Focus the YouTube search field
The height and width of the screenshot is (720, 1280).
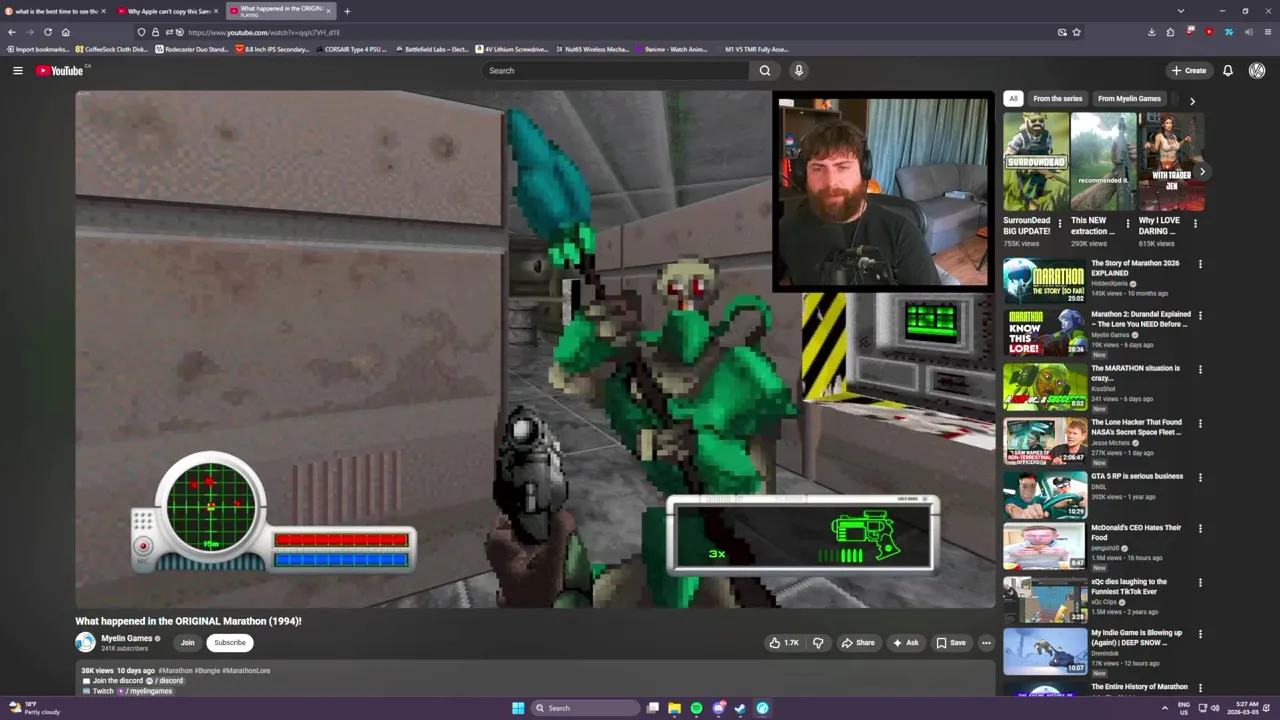coord(615,70)
